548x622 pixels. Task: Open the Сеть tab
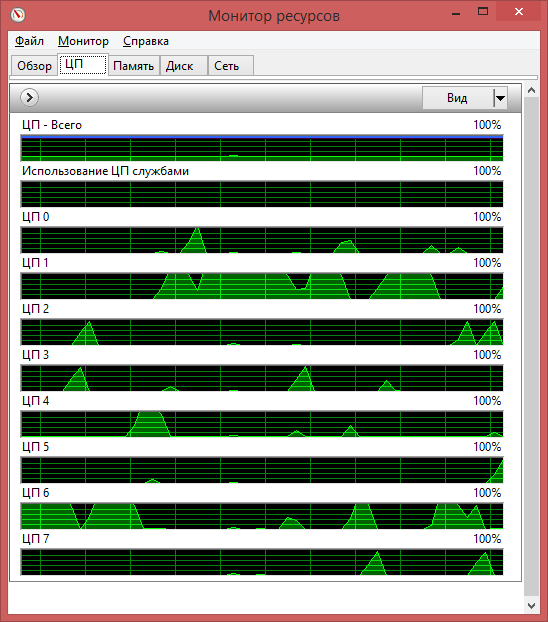pos(231,65)
